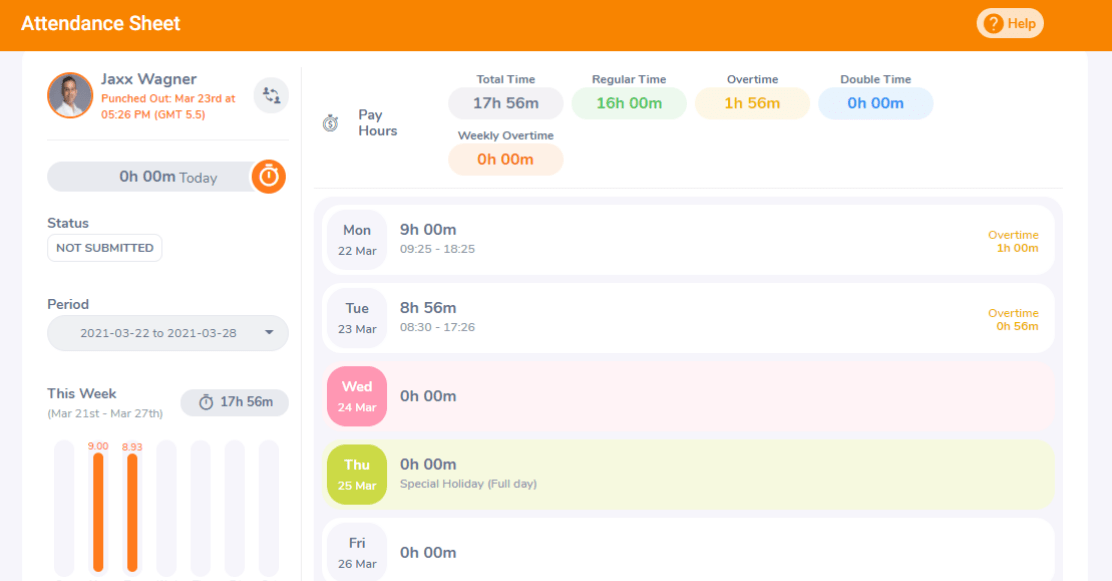Screen dimensions: 1112x581
Task: Click the stopwatch icon in the This Week badge
Action: click(x=206, y=402)
